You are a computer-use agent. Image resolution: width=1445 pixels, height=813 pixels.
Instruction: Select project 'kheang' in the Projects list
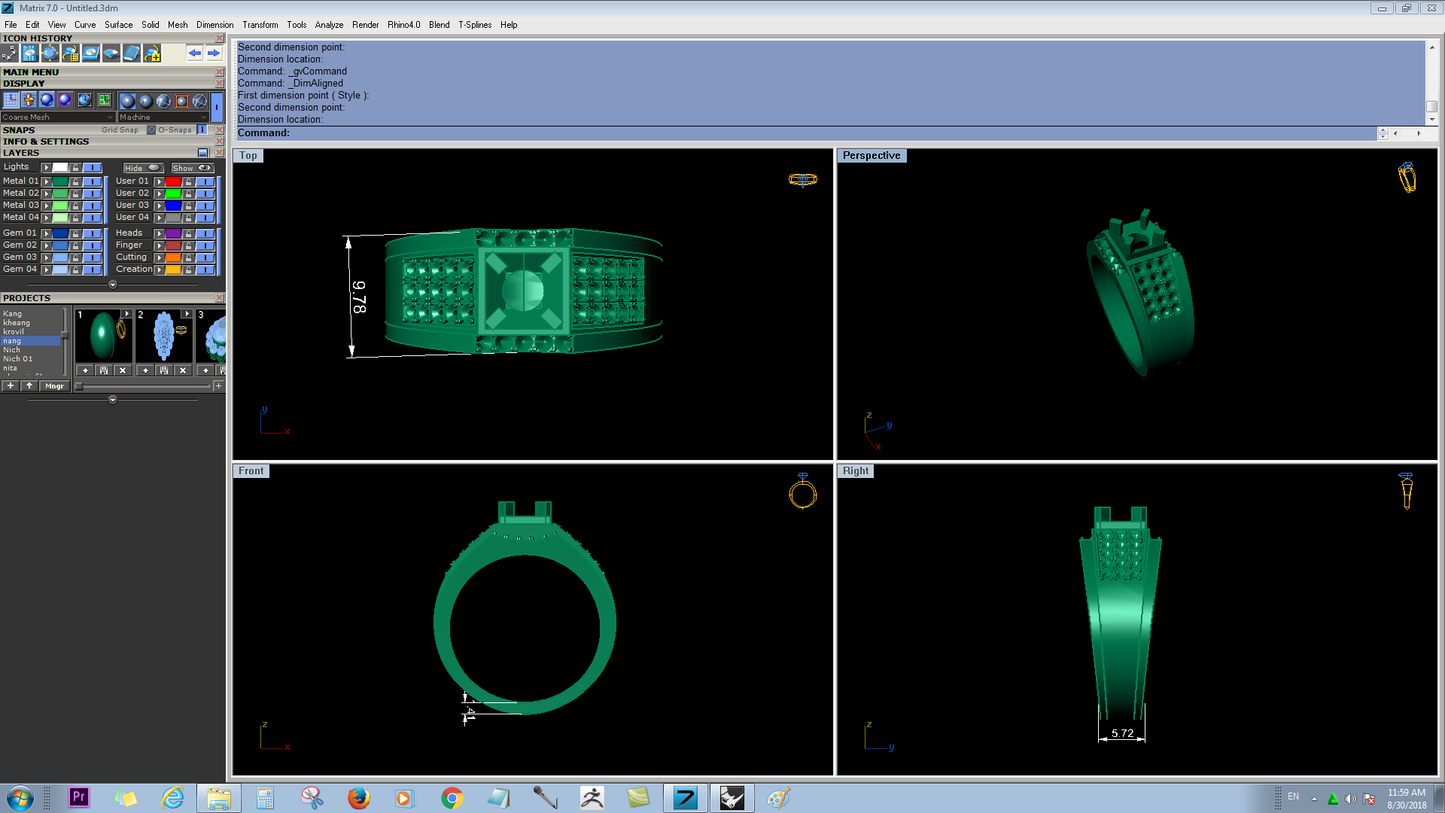17,323
